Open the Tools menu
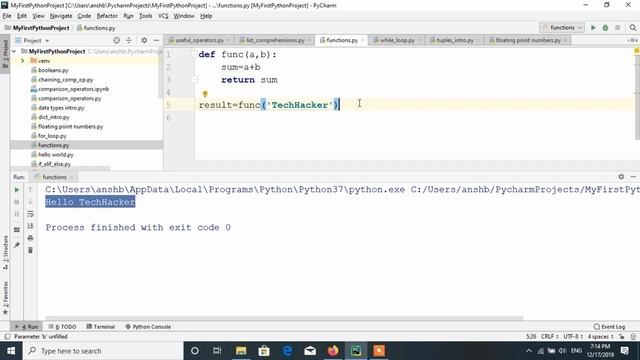 (145, 16)
